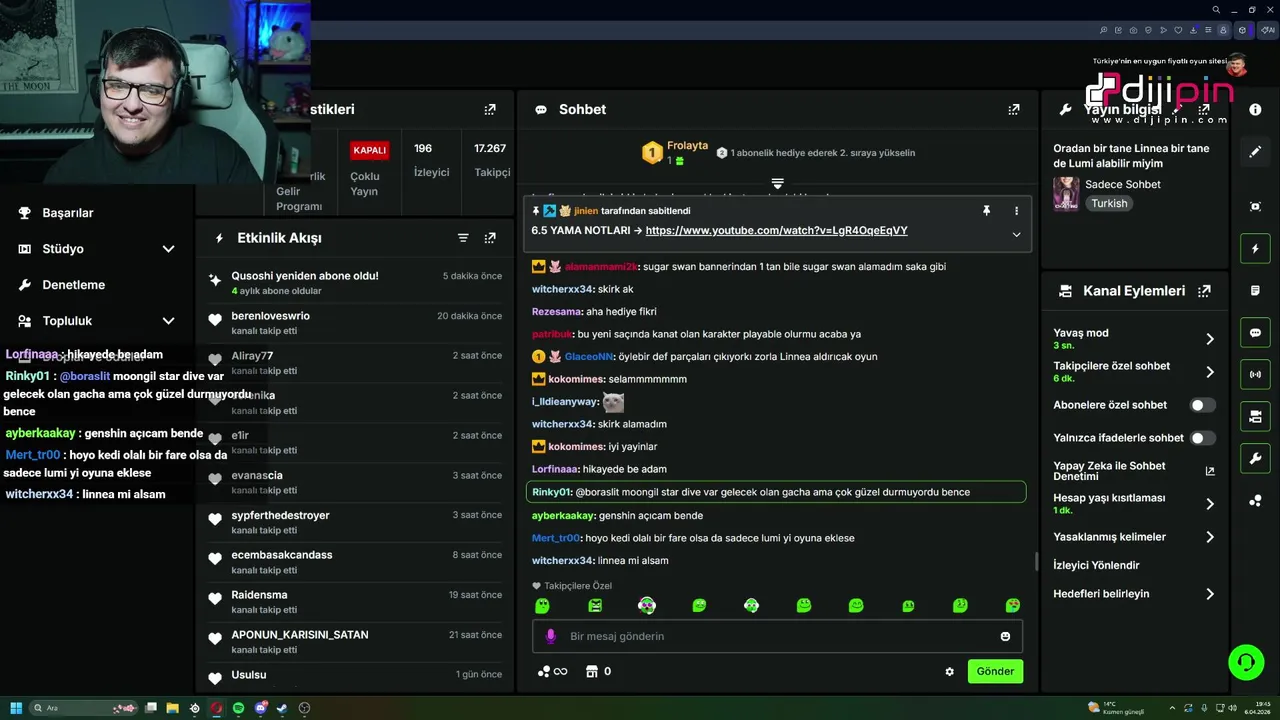This screenshot has height=720, width=1280.
Task: Select the first green blob emote
Action: click(542, 606)
